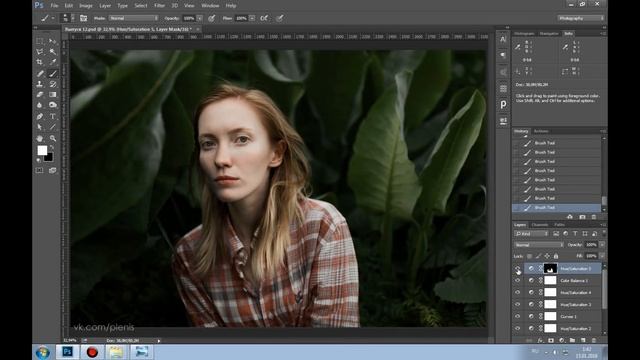Viewport: 640px width, 360px height.
Task: Hide the Curves 1 layer
Action: pyautogui.click(x=518, y=316)
